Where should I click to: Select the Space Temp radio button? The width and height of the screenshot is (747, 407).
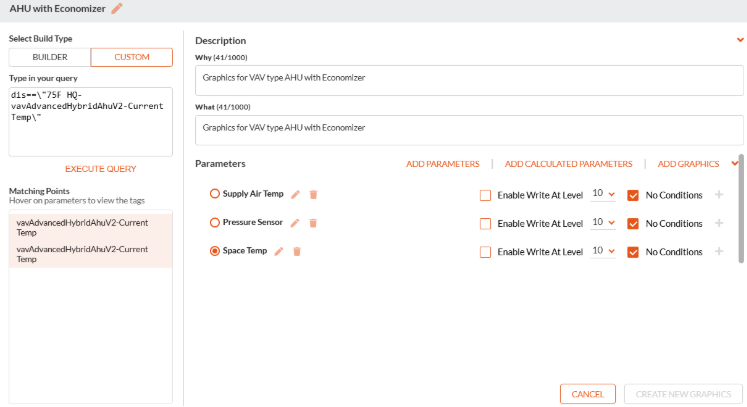(215, 251)
